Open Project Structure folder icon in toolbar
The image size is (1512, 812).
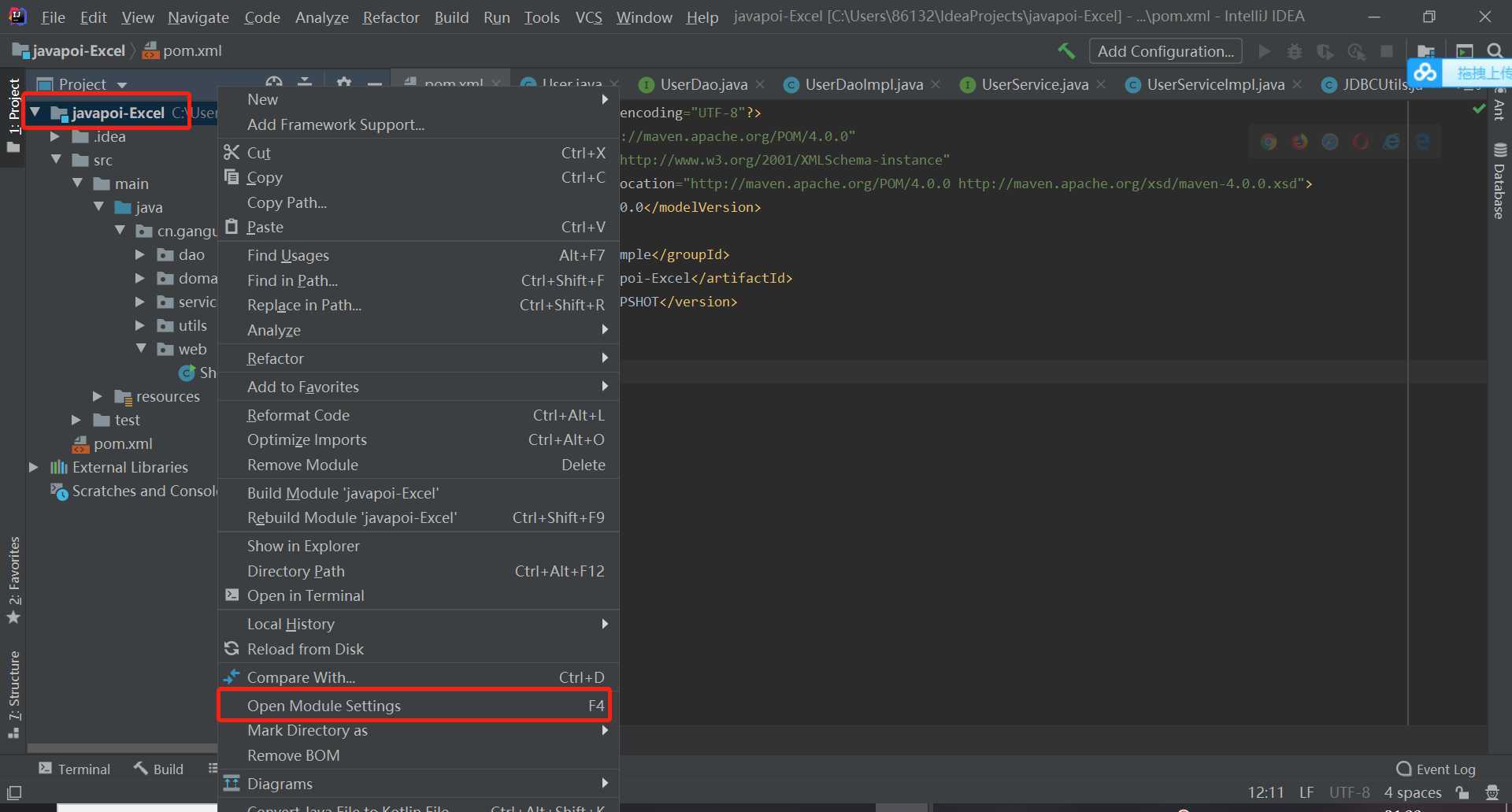point(1425,51)
